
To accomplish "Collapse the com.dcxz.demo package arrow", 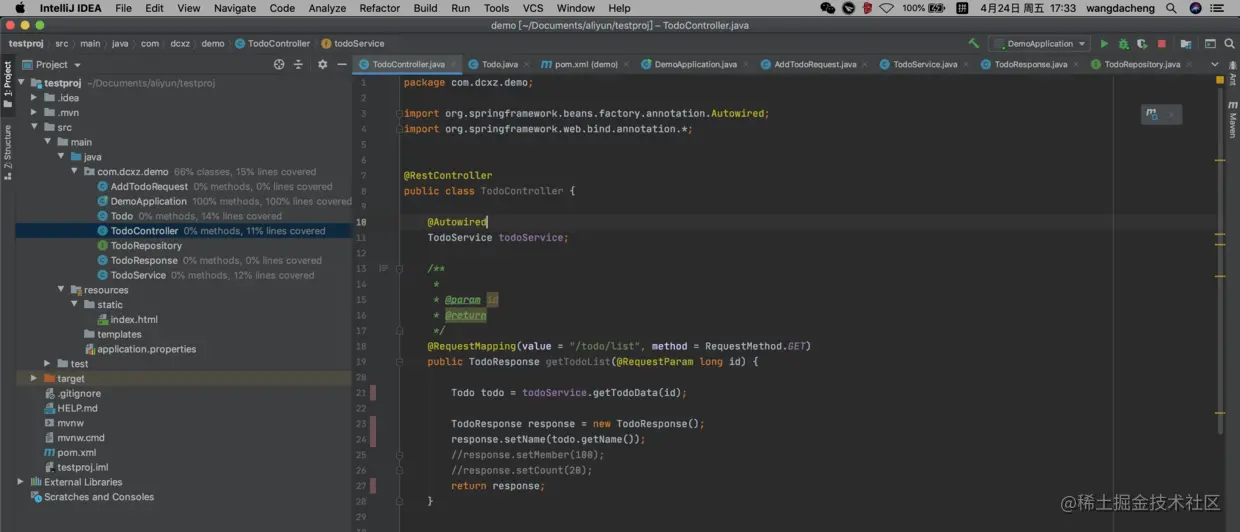I will (x=74, y=172).
